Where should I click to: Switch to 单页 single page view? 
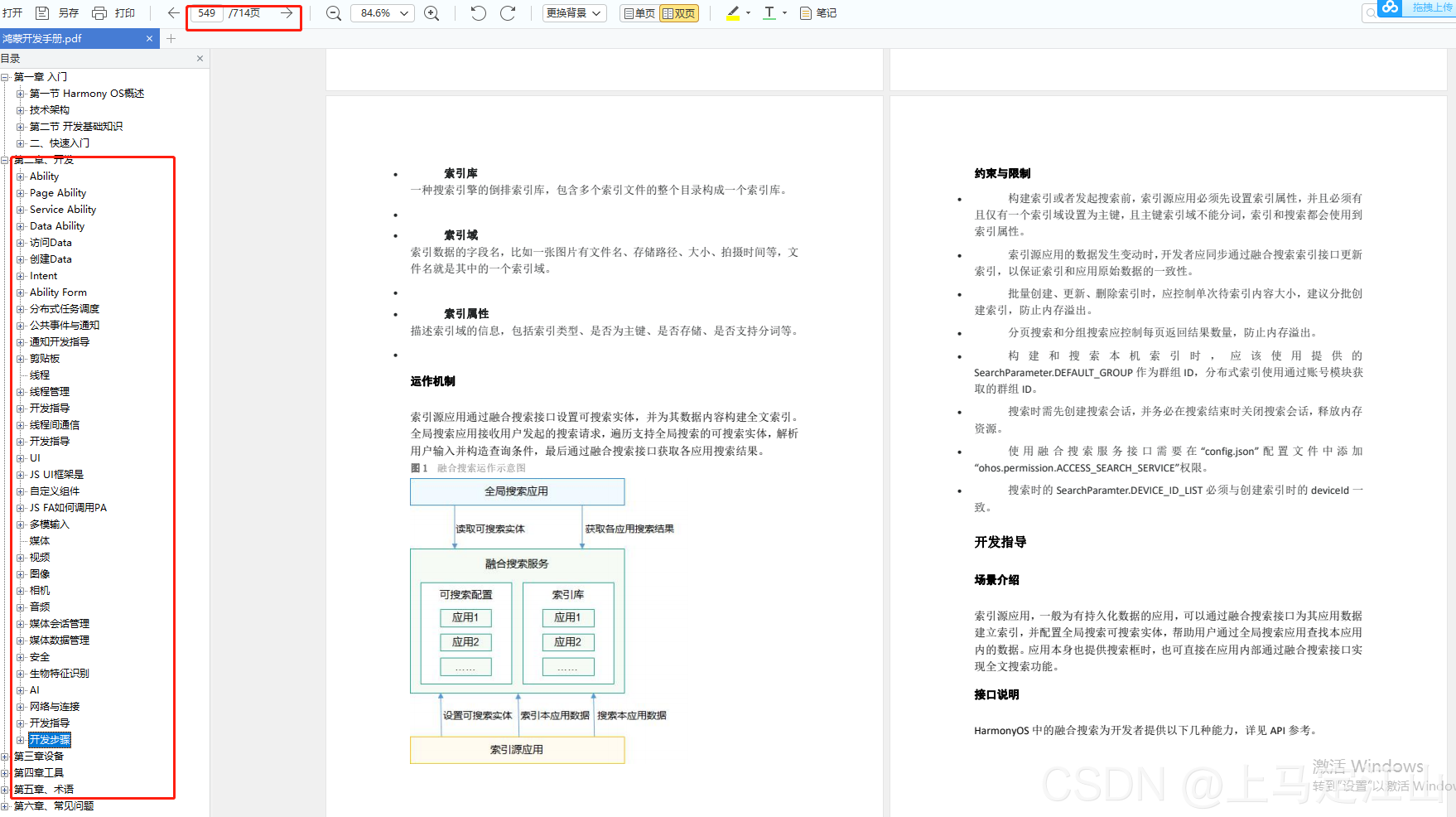click(639, 13)
